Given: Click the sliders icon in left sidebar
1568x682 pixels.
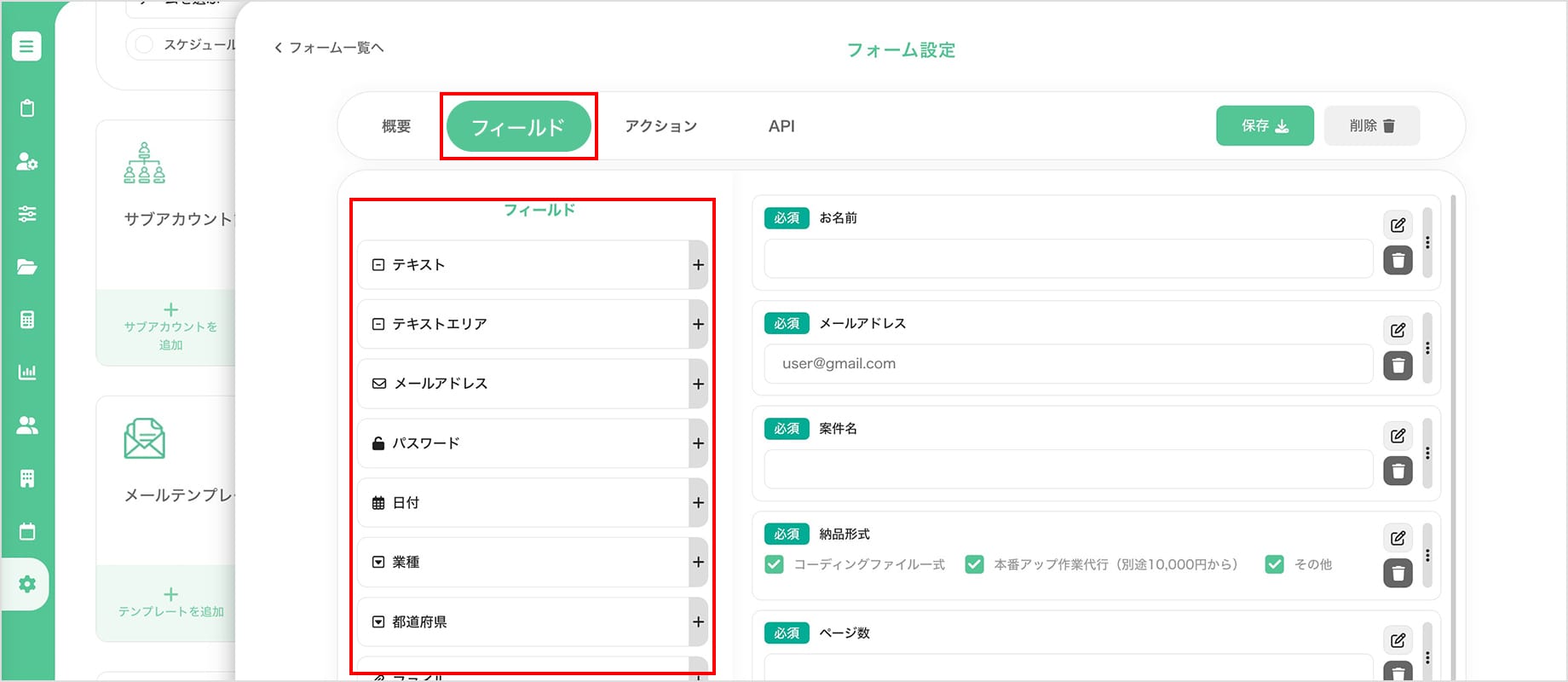Looking at the screenshot, I should pyautogui.click(x=27, y=214).
